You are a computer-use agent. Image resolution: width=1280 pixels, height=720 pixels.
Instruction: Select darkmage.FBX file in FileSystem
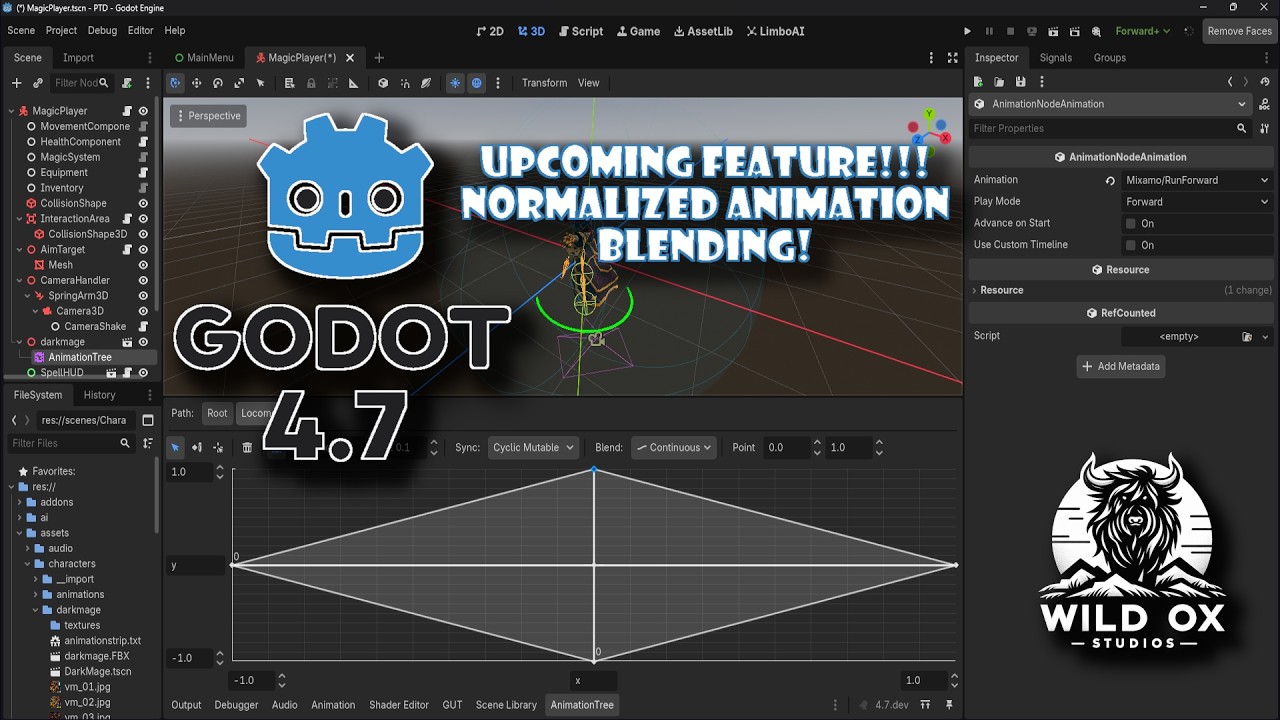95,656
